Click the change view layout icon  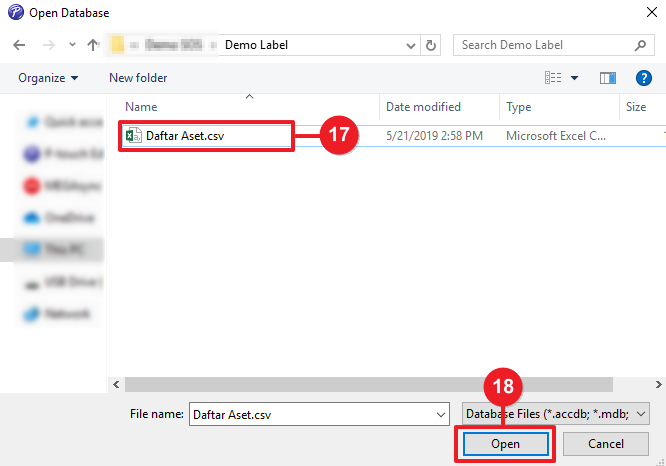(x=553, y=78)
